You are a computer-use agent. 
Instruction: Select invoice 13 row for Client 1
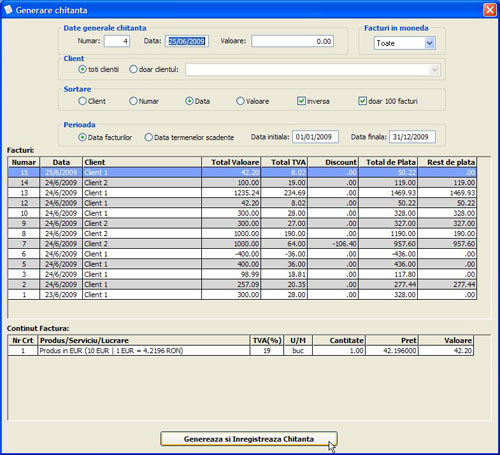242,193
